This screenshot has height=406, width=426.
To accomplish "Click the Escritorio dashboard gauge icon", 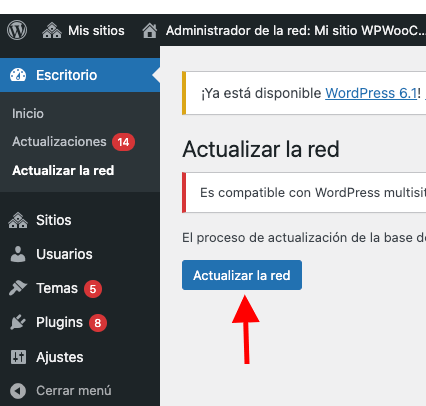I will 18,75.
